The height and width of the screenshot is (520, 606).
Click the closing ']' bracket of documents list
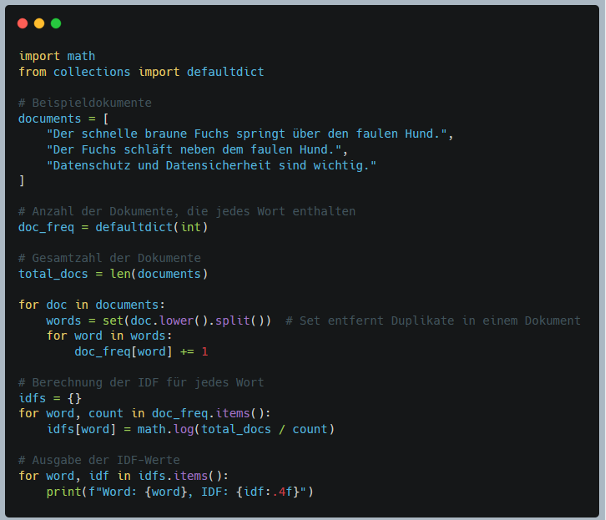pyautogui.click(x=22, y=181)
